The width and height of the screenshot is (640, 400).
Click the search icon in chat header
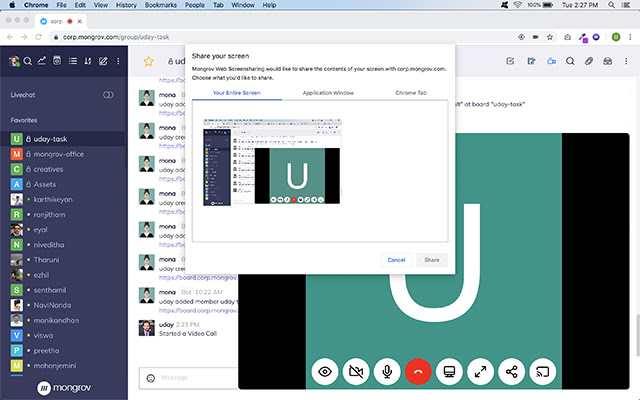coord(570,61)
